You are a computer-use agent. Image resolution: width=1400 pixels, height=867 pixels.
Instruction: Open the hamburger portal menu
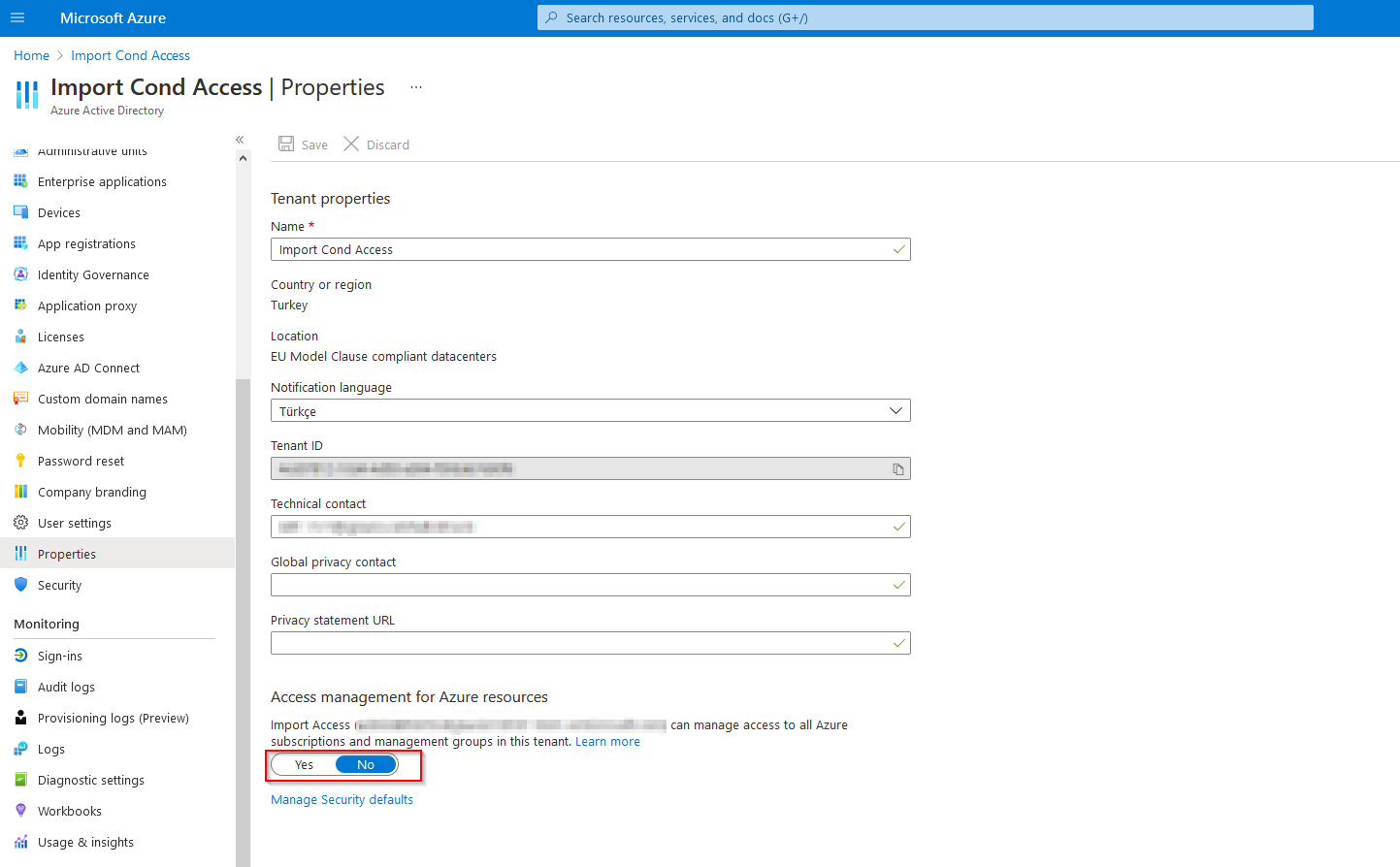coord(17,17)
